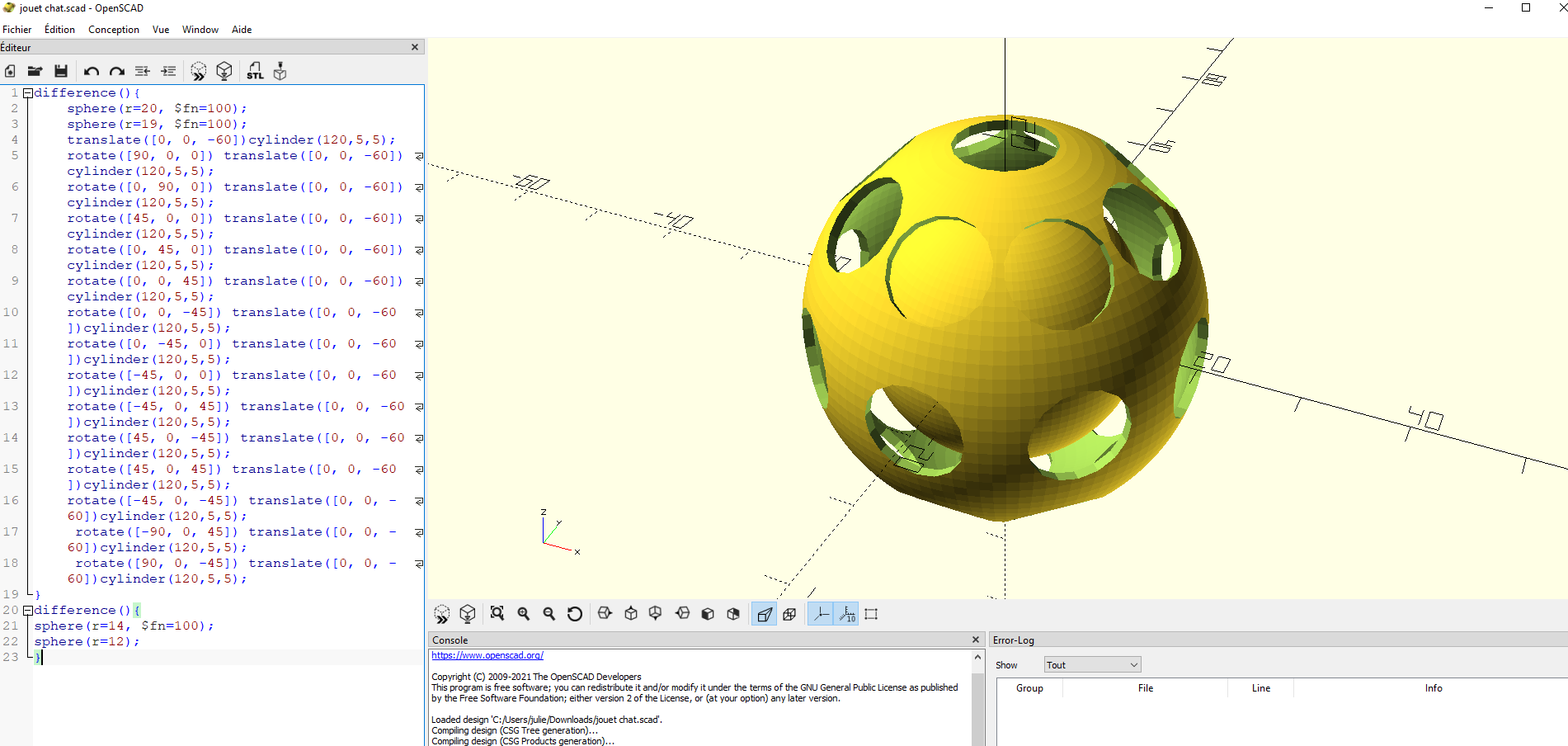Switch to the Left view
Image resolution: width=1568 pixels, height=746 pixels.
coord(682,614)
